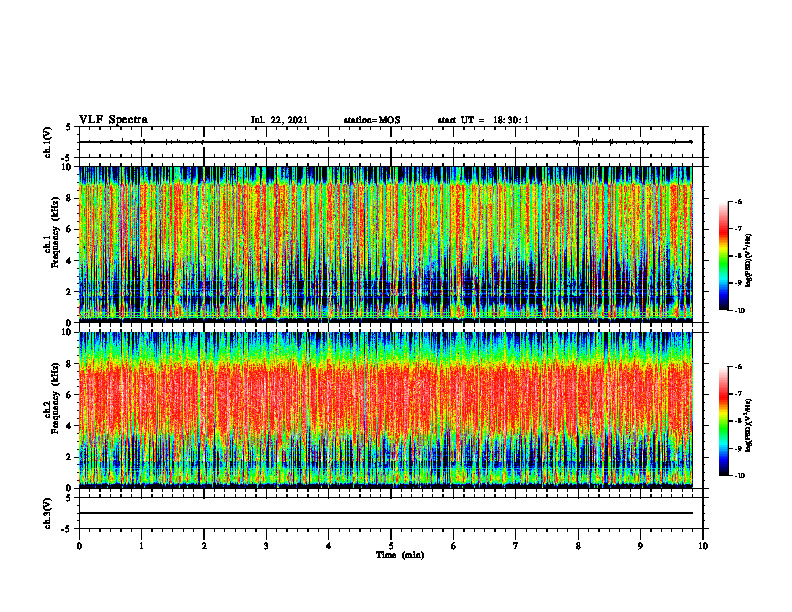Click time axis tick label "5"
The height and width of the screenshot is (612, 792).
pos(391,546)
